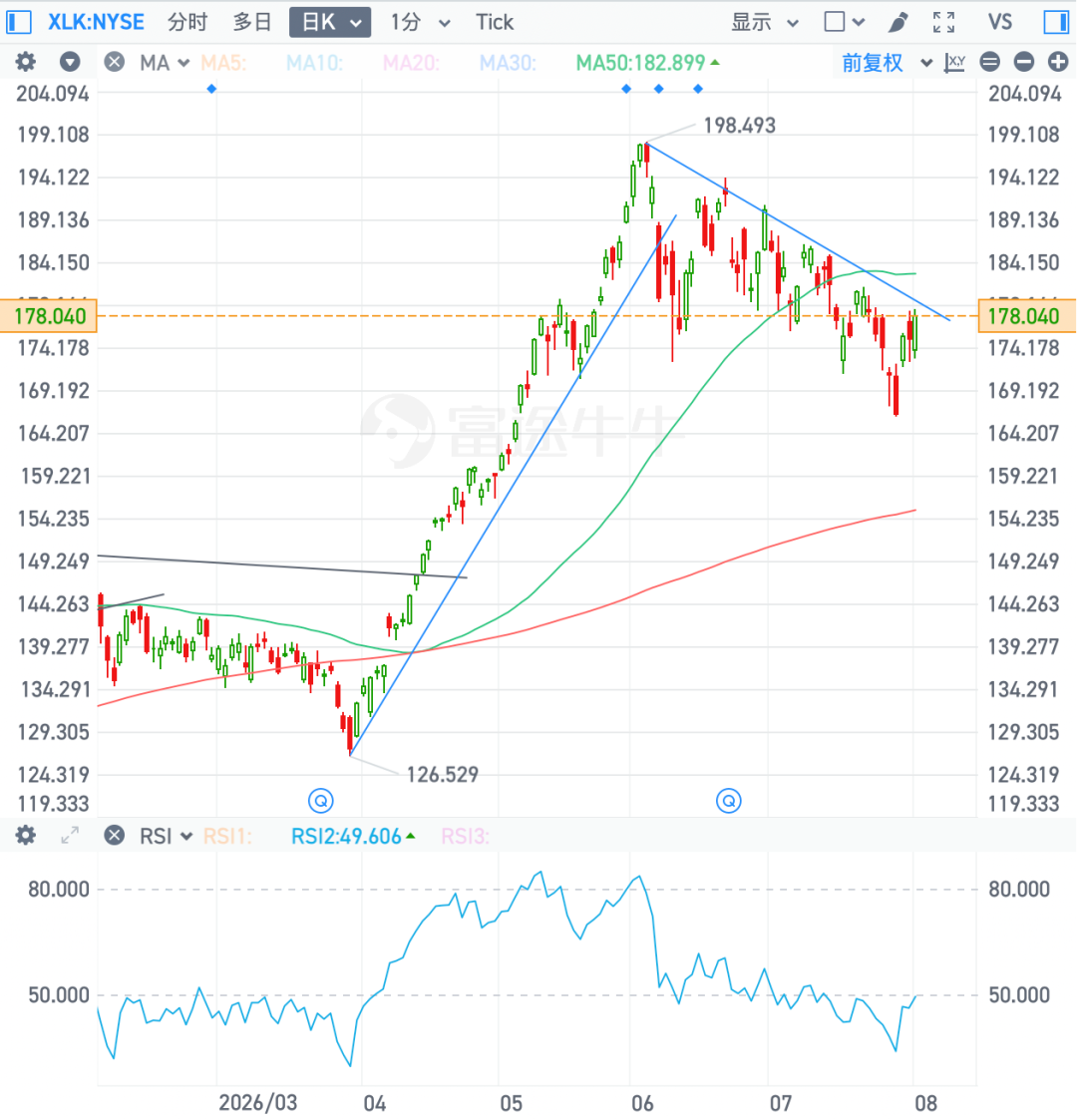Click the first blue diamond marker near 06

click(x=626, y=89)
